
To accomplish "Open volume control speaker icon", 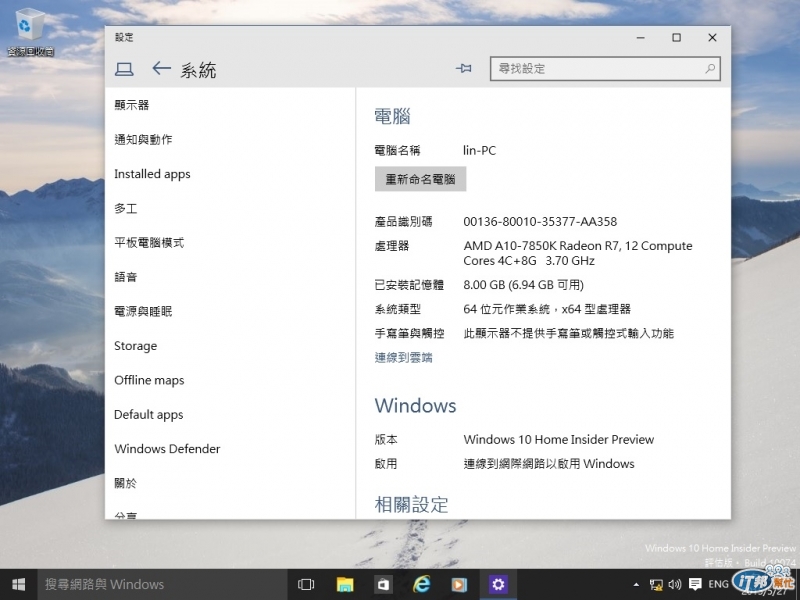I will (x=674, y=585).
